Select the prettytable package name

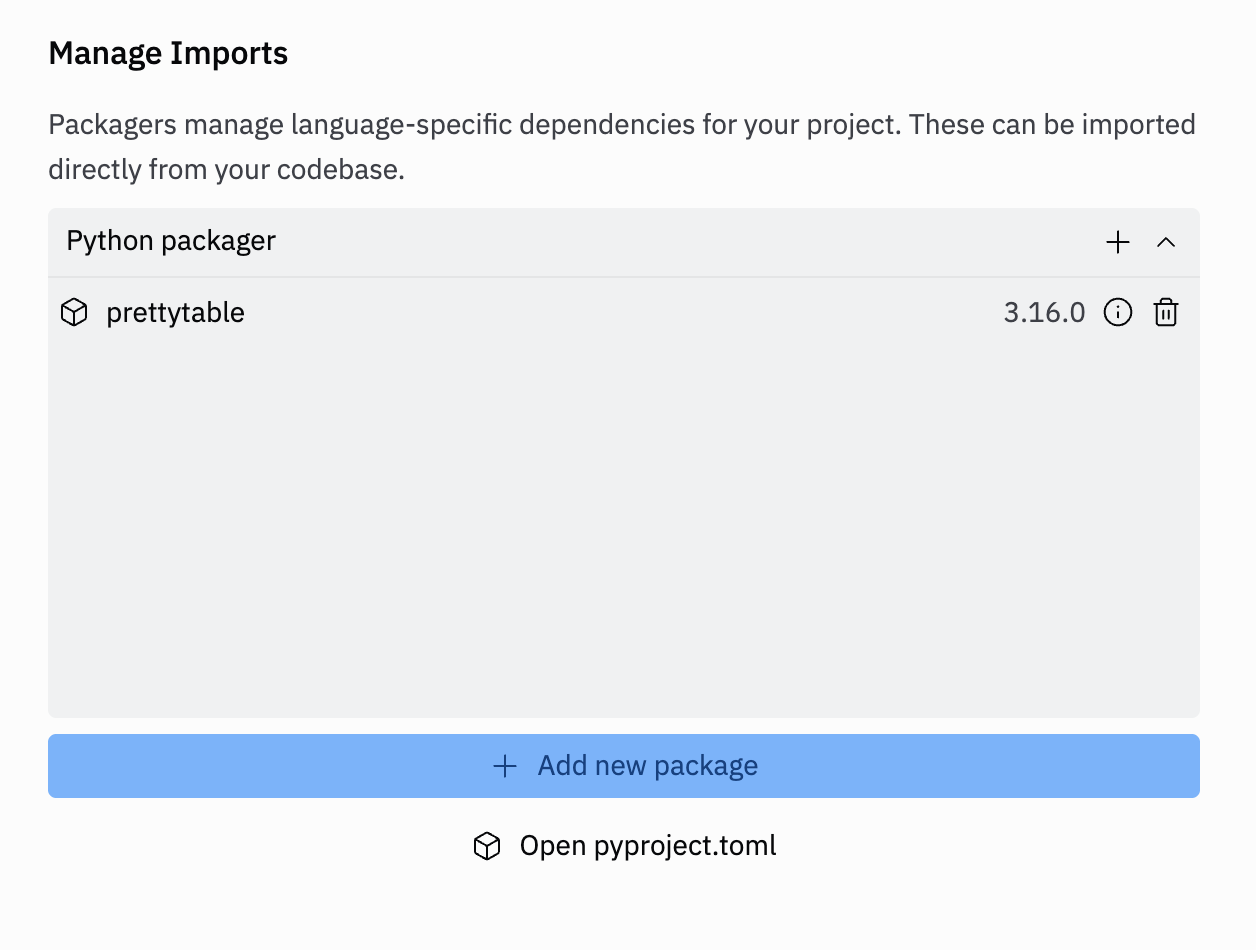175,313
